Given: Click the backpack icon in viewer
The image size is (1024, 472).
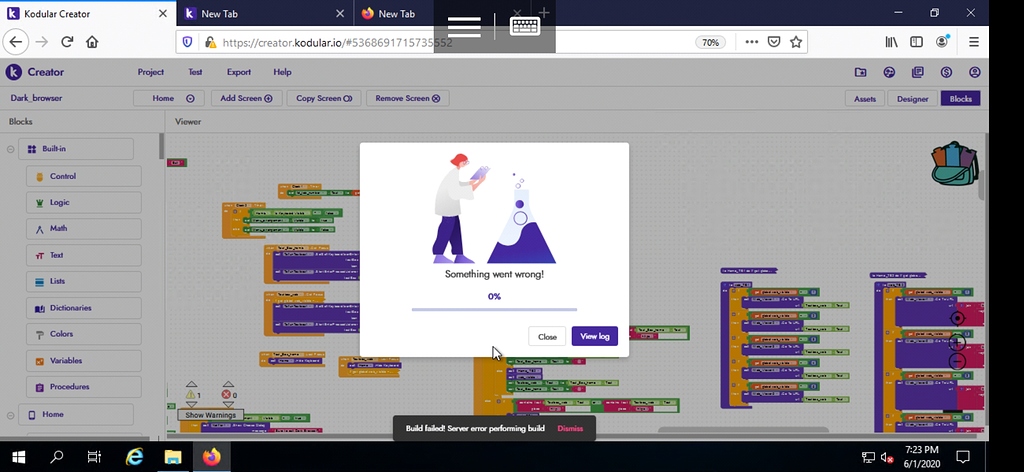Looking at the screenshot, I should coord(954,164).
